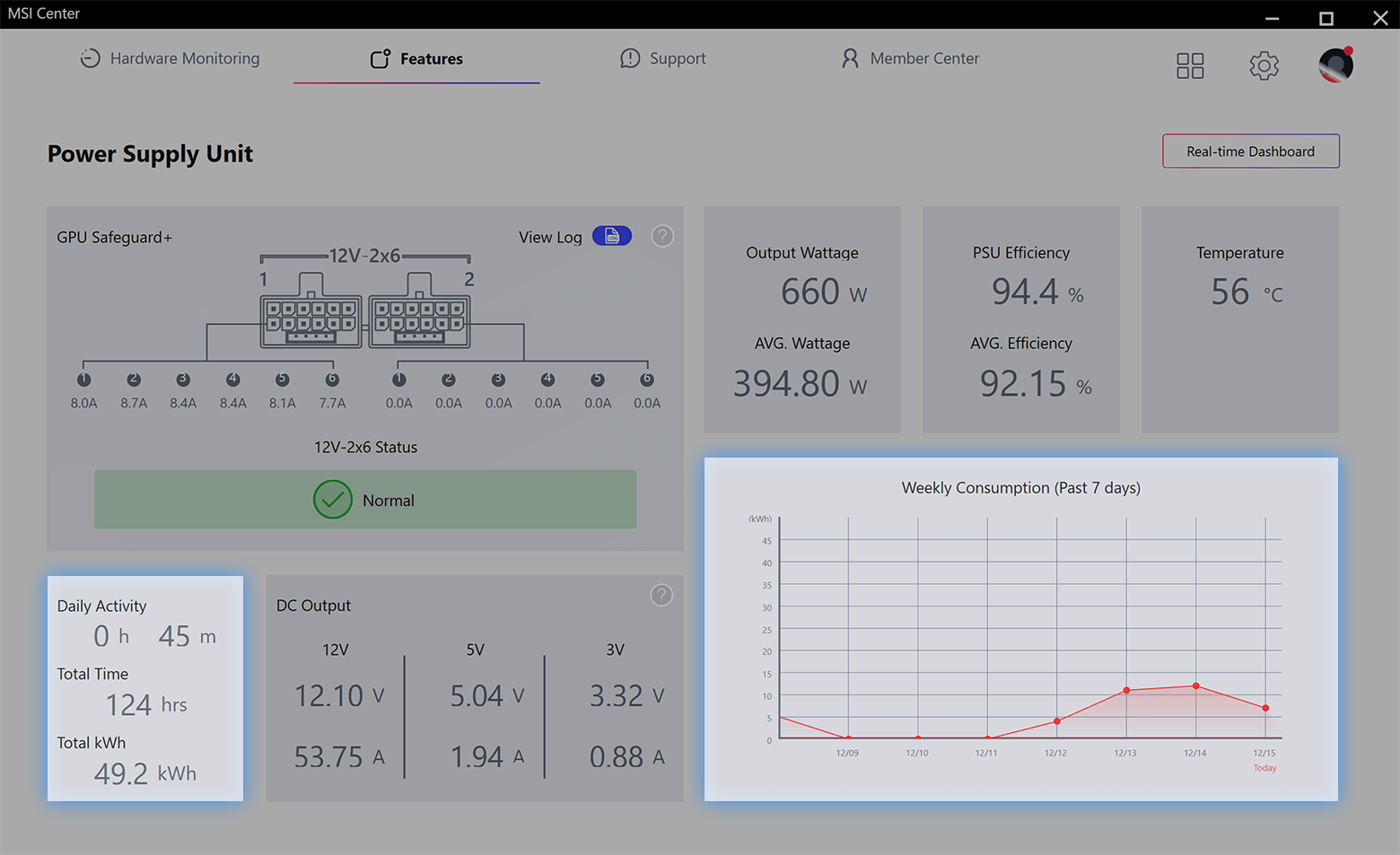Click the "53.75 A" reading
Screen dimensions: 1400x855
(339, 756)
